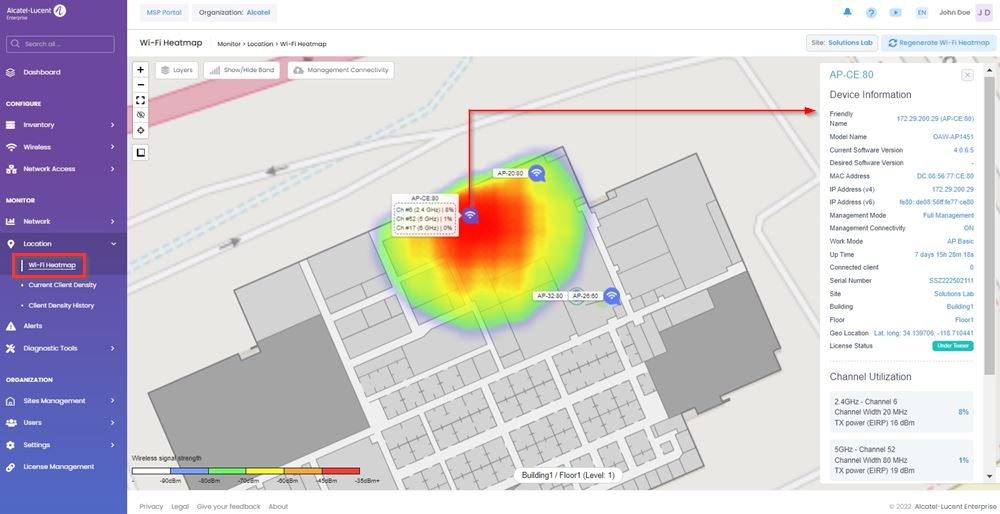Toggle Management Connectivity overlay
This screenshot has width=1000, height=514.
[341, 70]
